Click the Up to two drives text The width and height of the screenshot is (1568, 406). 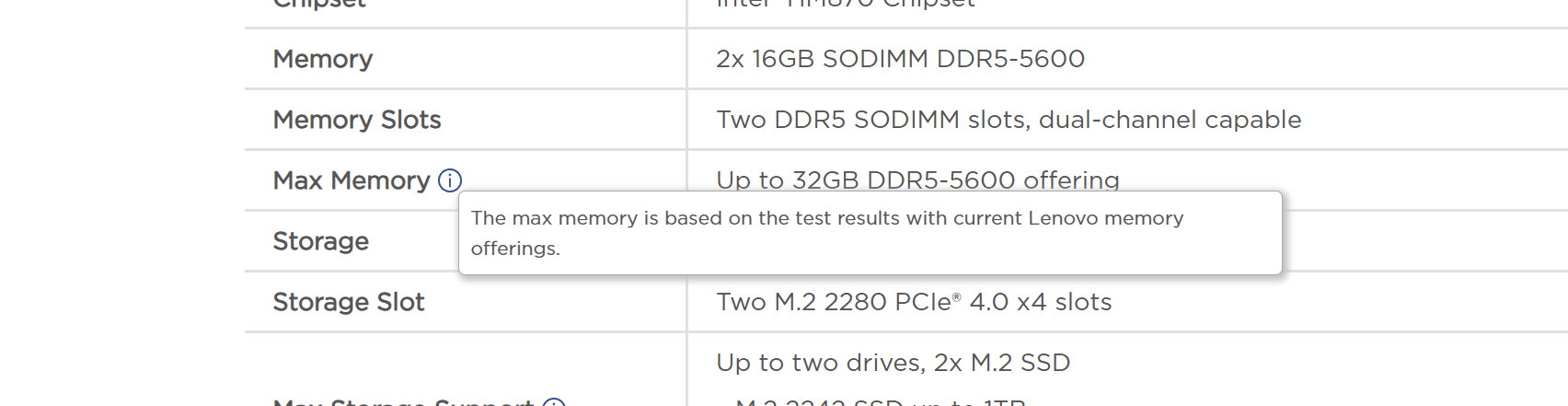(893, 363)
